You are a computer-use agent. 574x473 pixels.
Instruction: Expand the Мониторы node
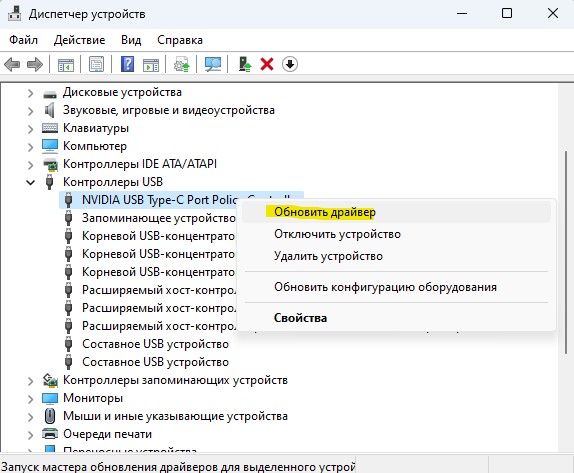coord(31,398)
